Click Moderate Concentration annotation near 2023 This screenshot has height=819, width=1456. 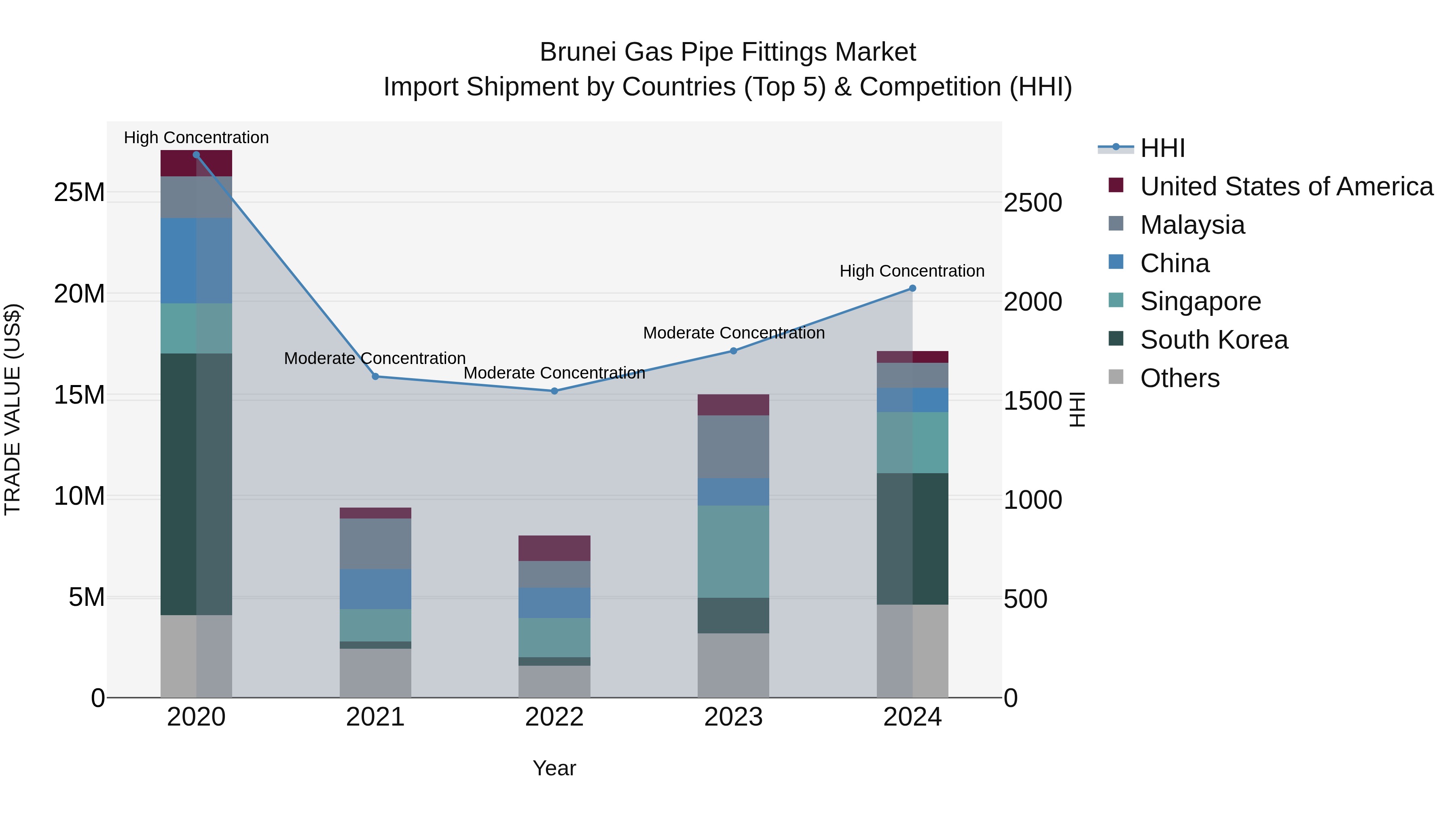[734, 333]
